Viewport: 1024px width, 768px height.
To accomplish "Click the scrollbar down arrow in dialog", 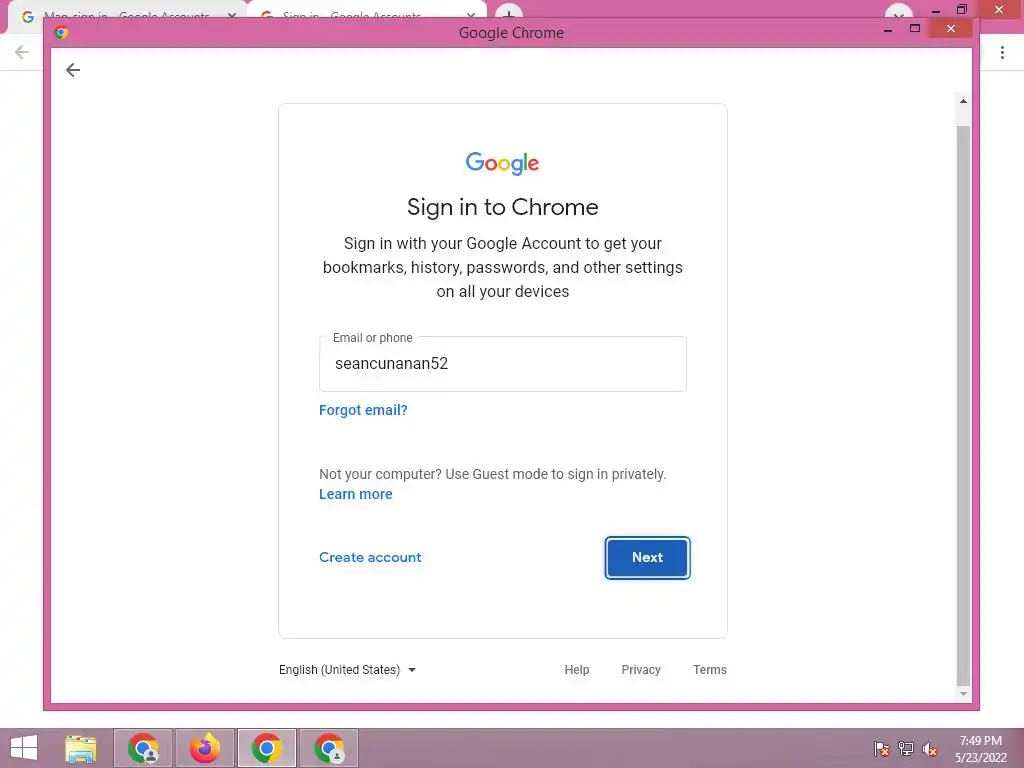I will [963, 694].
